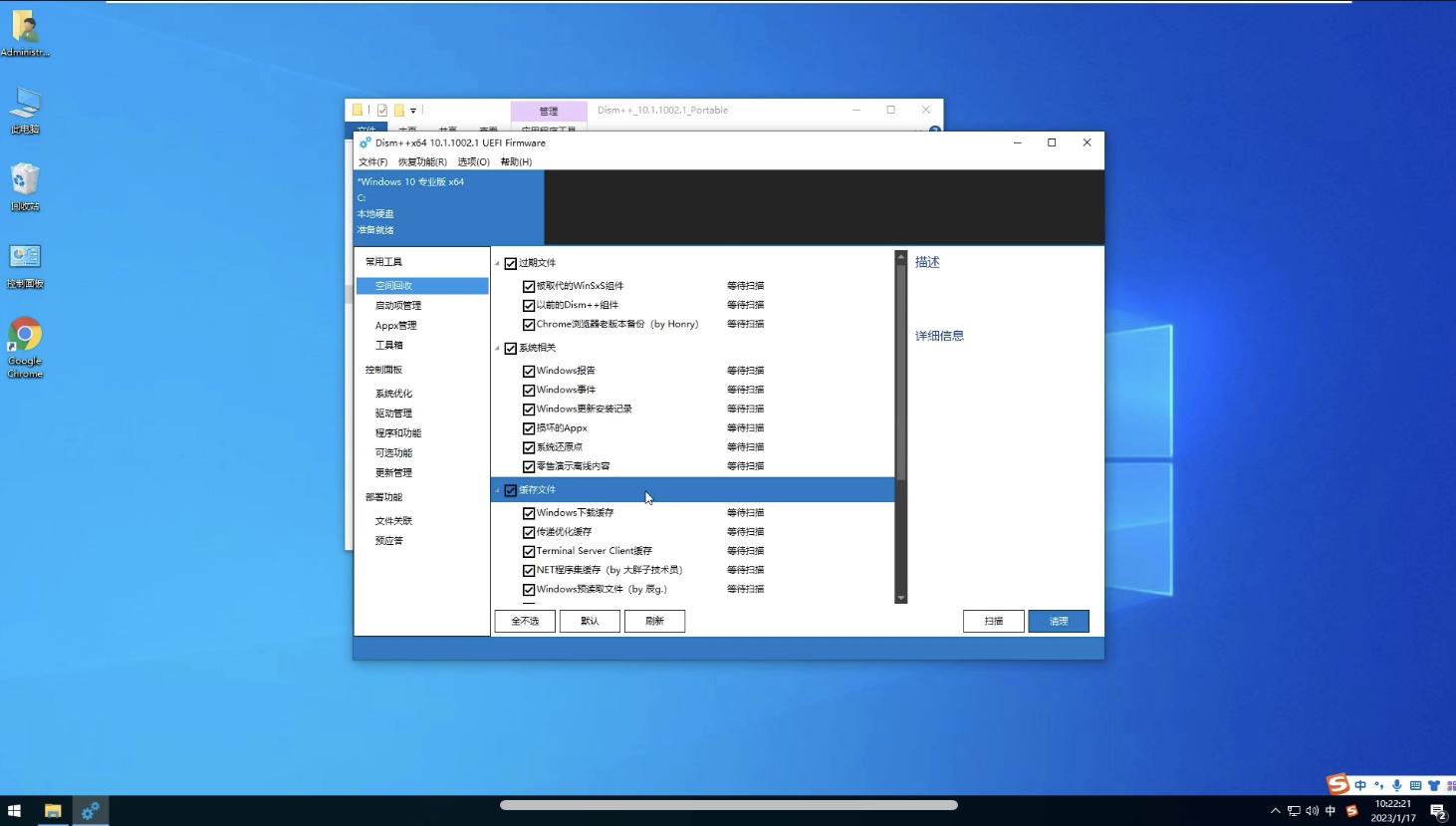Screen dimensions: 1456x826
Task: Toggle the 传递优化缓存 checkbox
Action: [x=529, y=532]
